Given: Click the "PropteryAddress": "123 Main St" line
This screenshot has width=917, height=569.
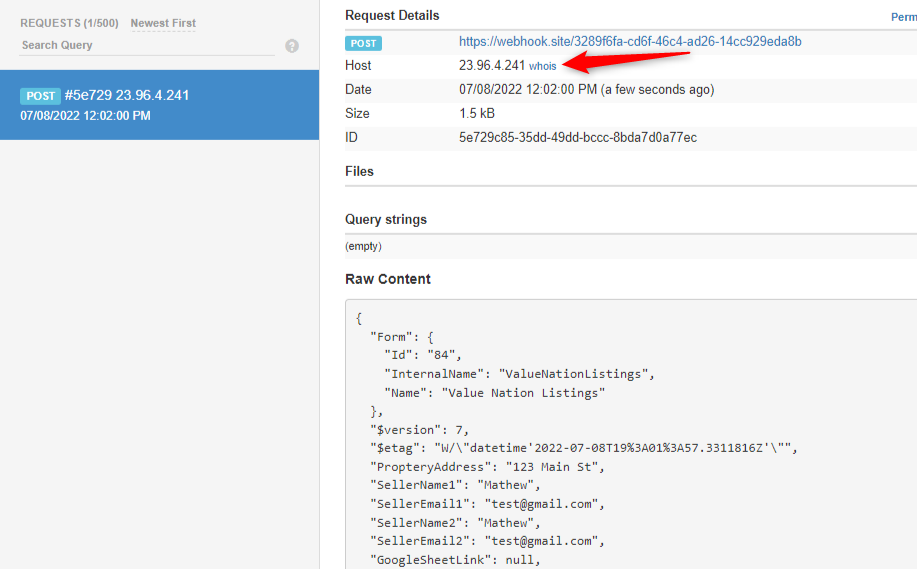Looking at the screenshot, I should pyautogui.click(x=487, y=467).
